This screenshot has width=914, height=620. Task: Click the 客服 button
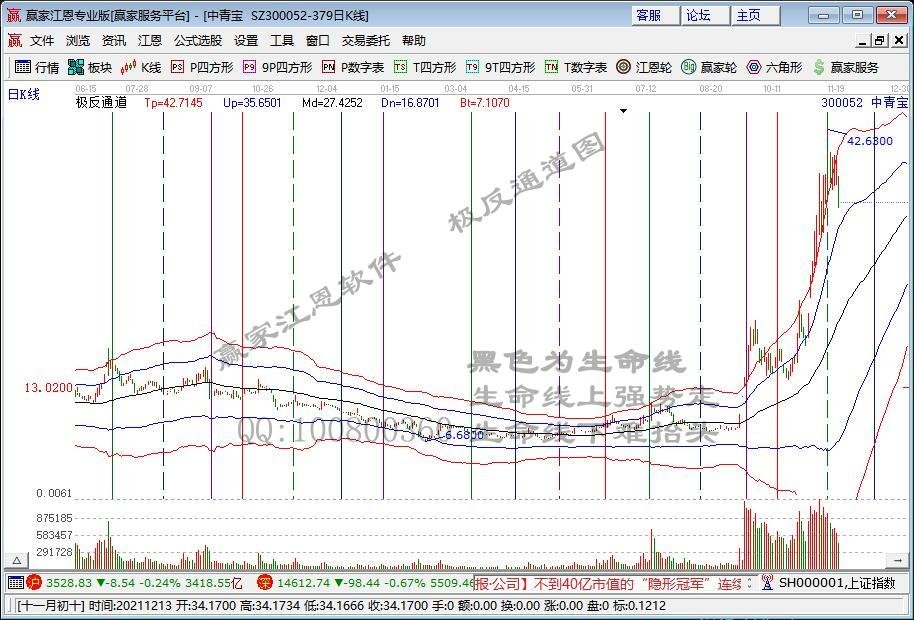pyautogui.click(x=655, y=16)
